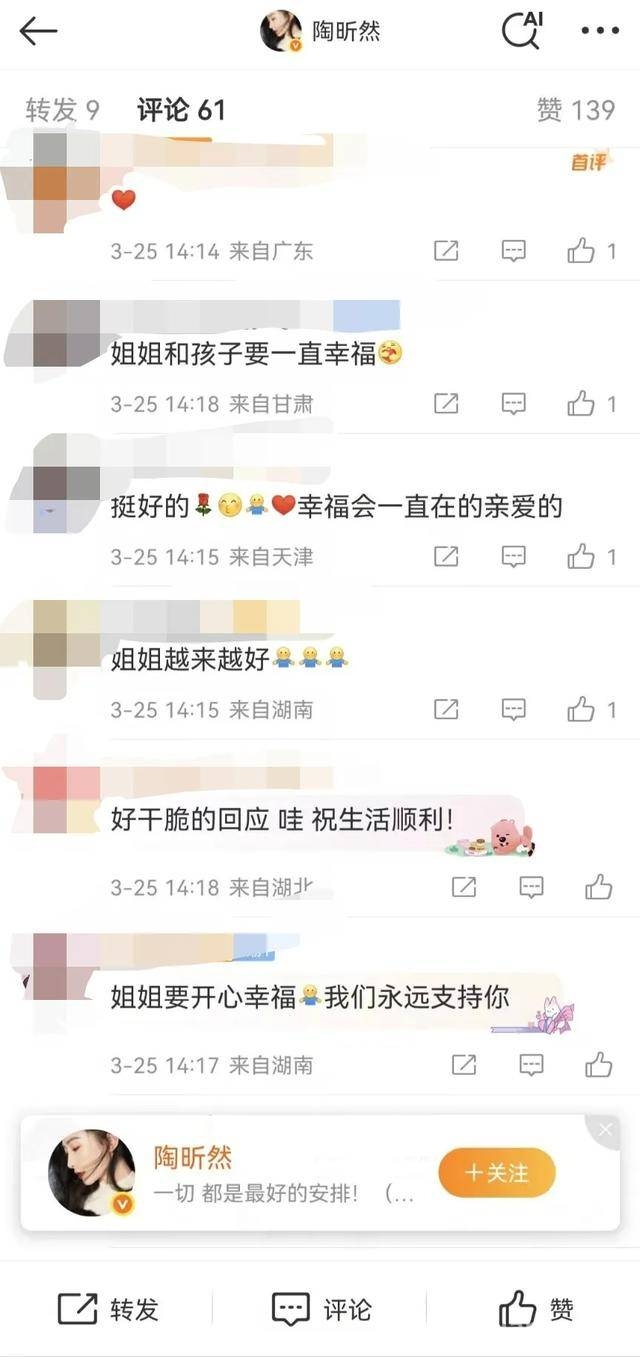Reply to the comment from 湖北
This screenshot has height=1357, width=640.
coord(531,886)
